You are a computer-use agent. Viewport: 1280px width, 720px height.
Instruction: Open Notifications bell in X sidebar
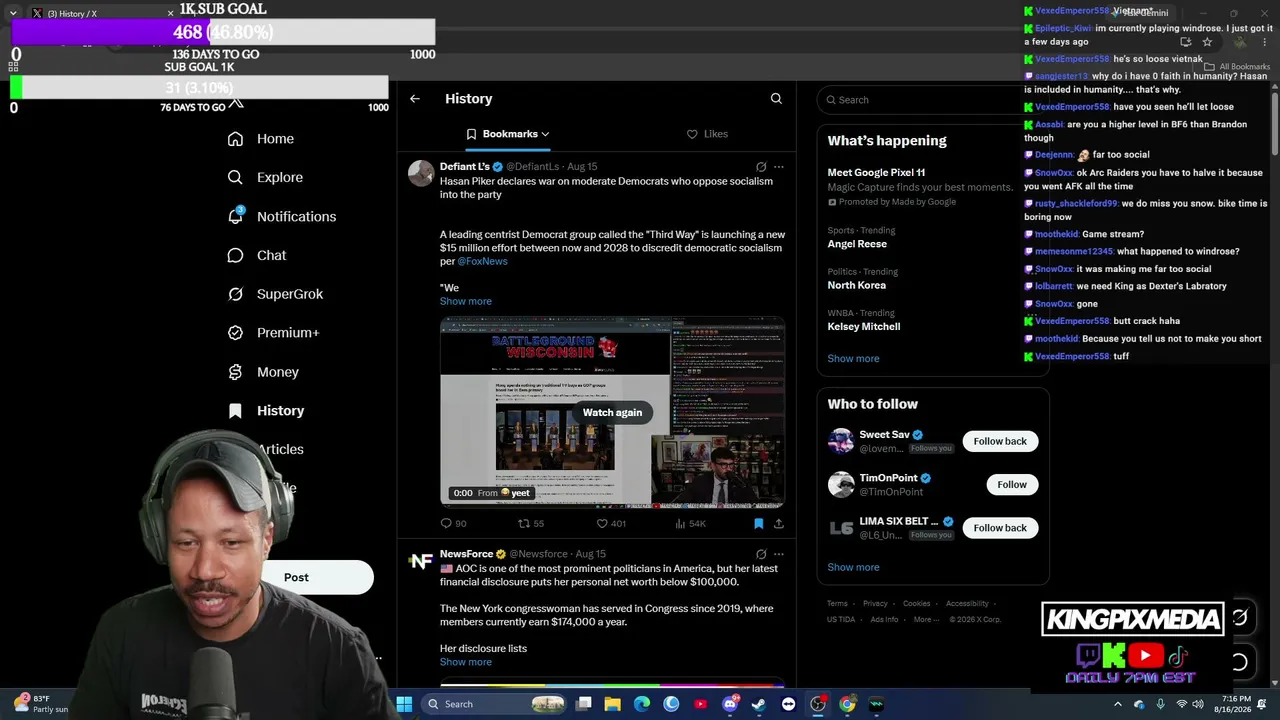(235, 216)
